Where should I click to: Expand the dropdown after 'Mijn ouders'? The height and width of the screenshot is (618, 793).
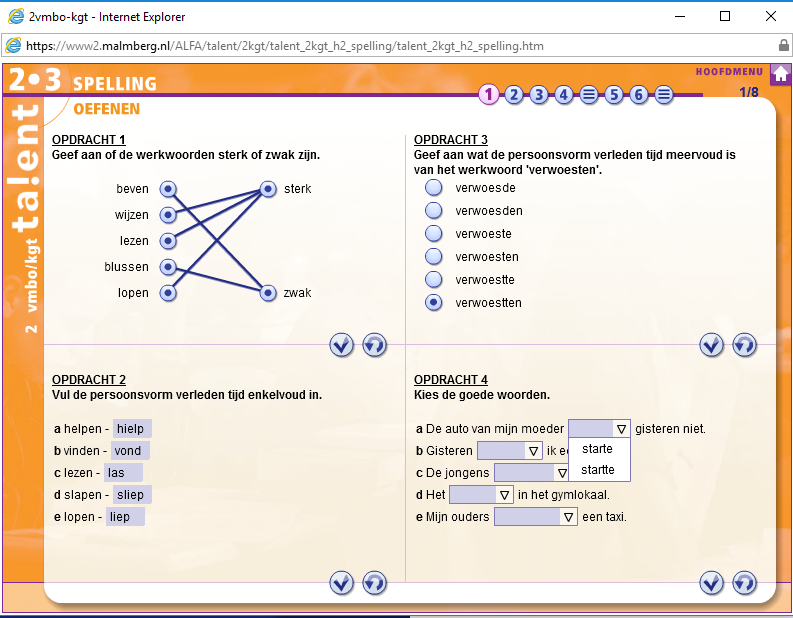[568, 517]
